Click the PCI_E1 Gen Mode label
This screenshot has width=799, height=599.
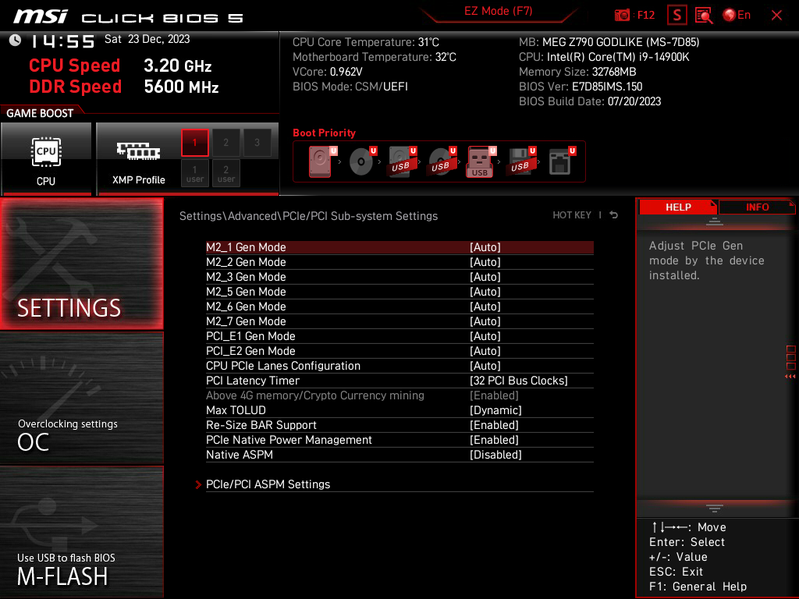click(x=250, y=336)
